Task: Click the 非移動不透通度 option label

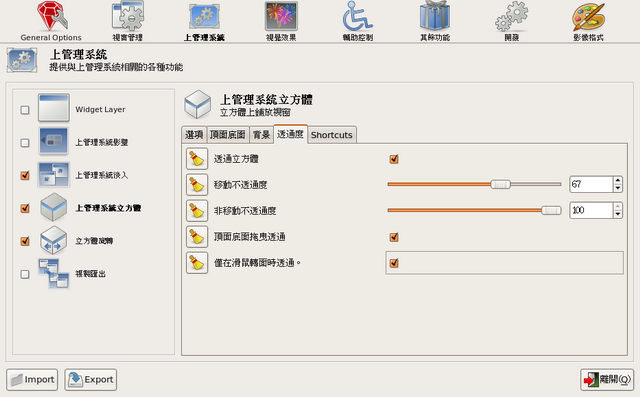Action: click(x=245, y=211)
